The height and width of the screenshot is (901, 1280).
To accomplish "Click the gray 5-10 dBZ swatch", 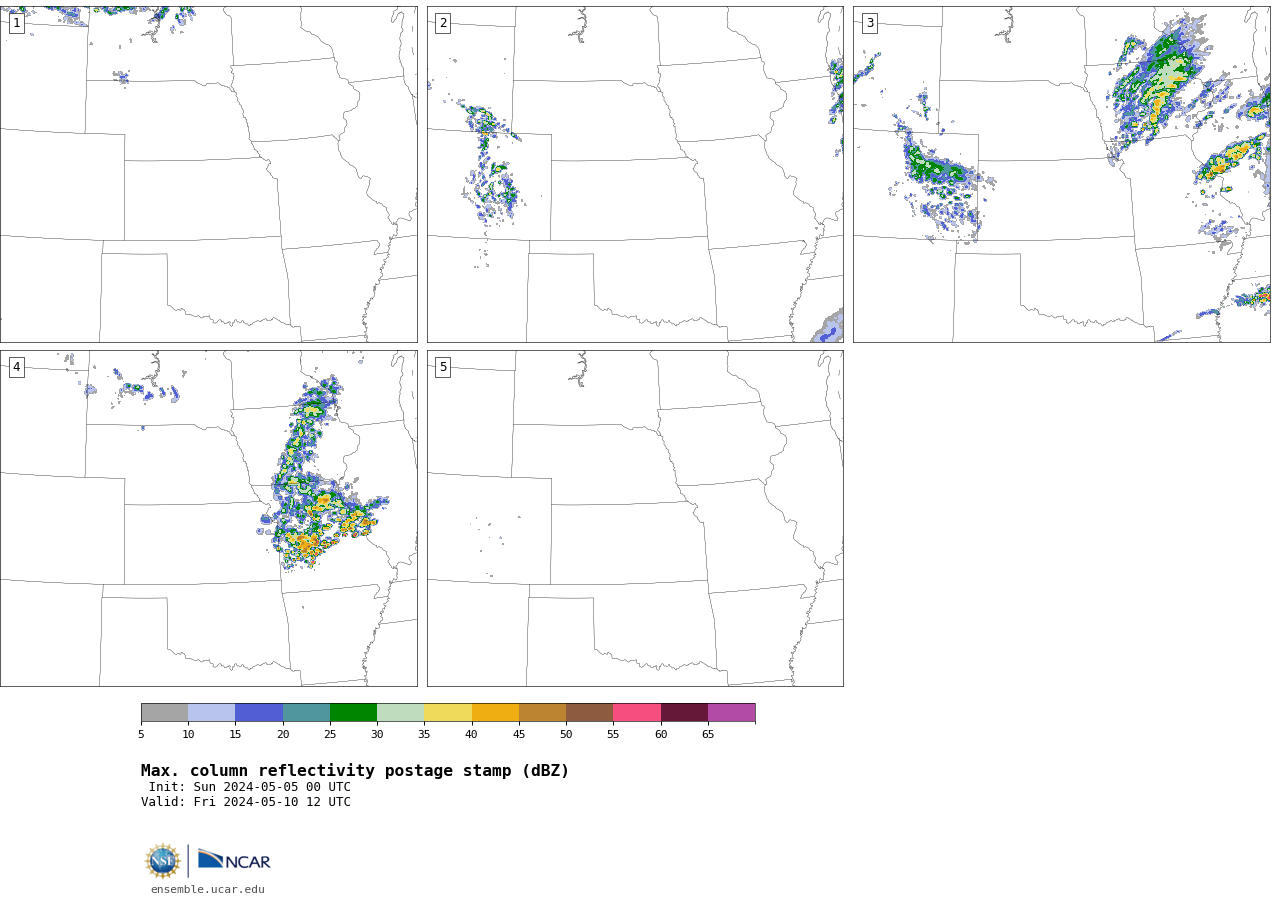I will (164, 713).
